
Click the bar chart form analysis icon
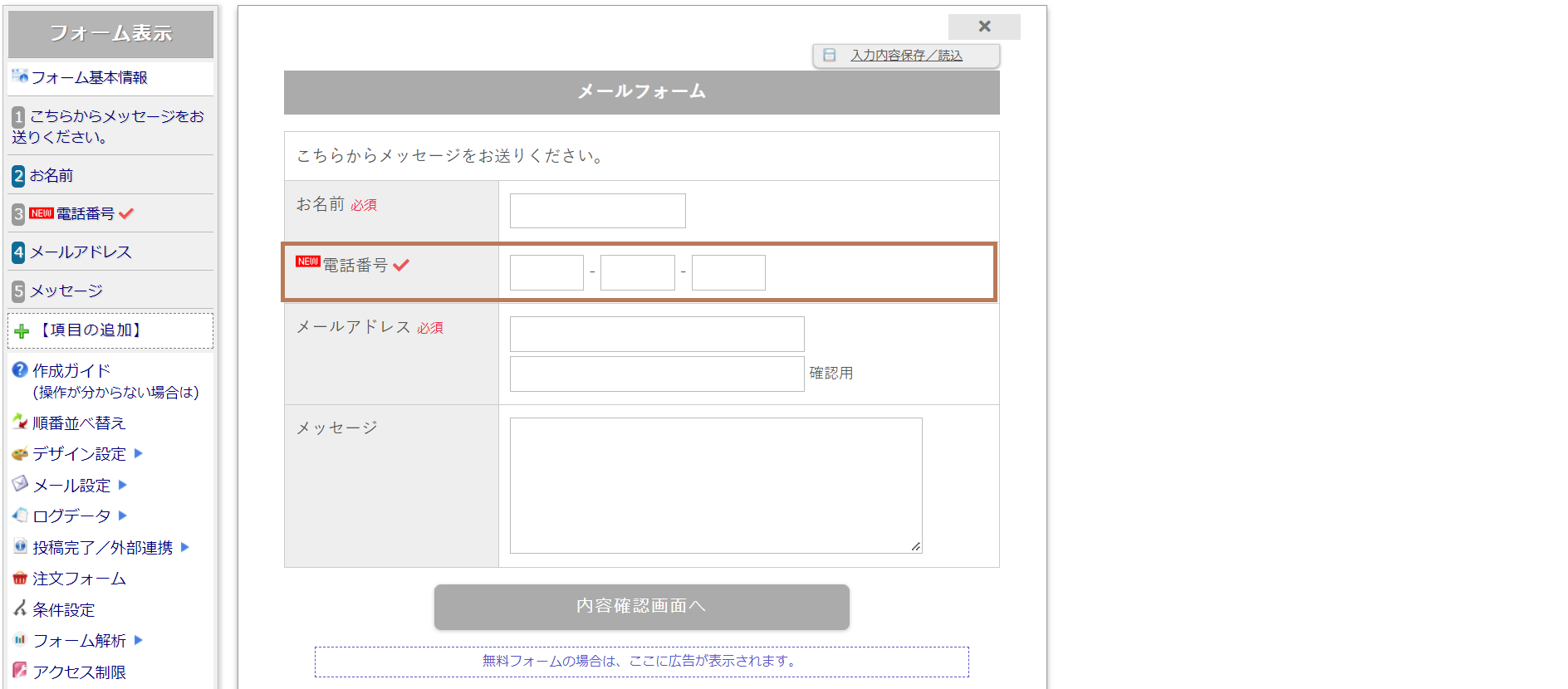coord(20,640)
